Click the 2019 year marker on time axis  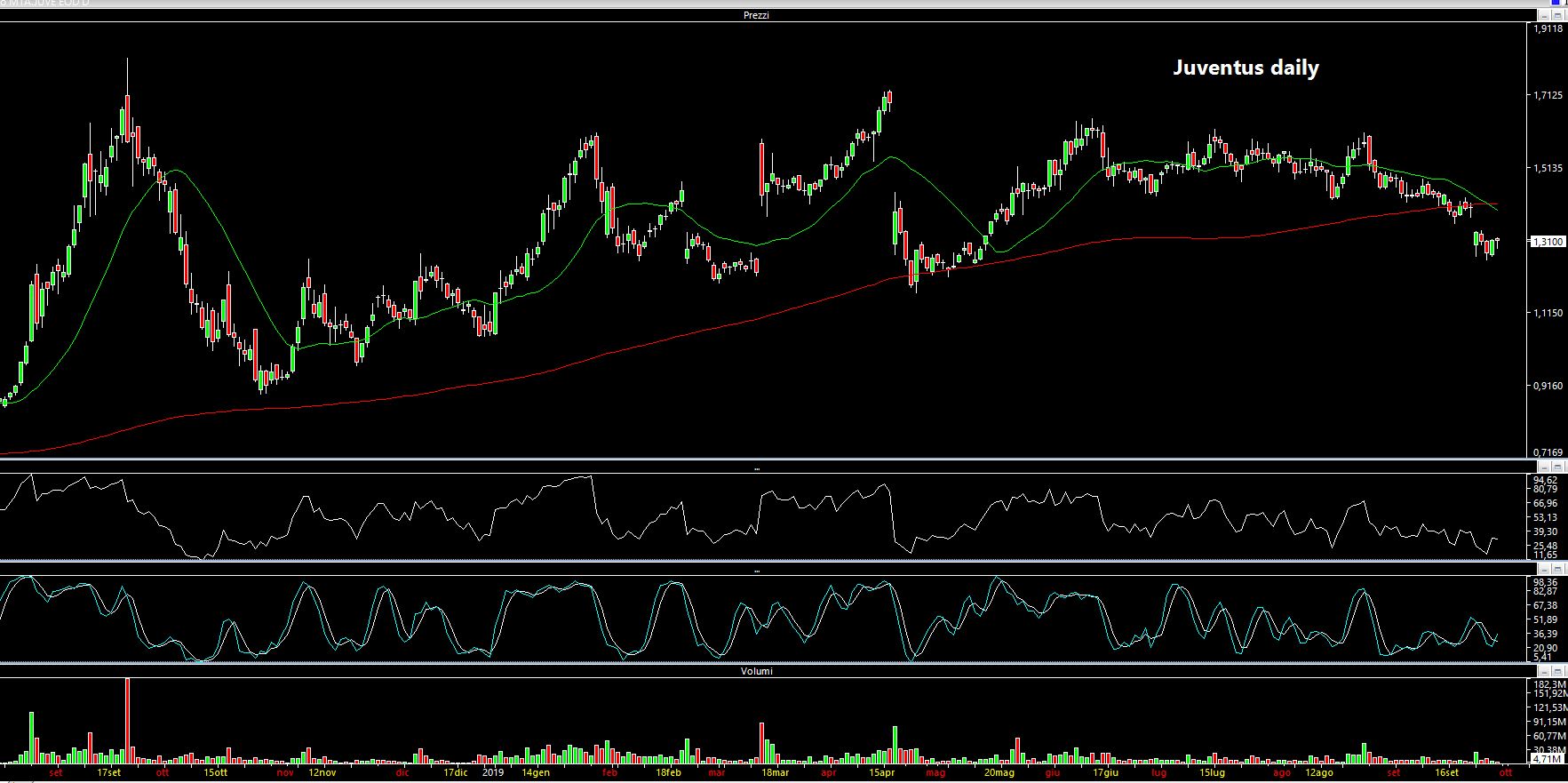click(493, 772)
